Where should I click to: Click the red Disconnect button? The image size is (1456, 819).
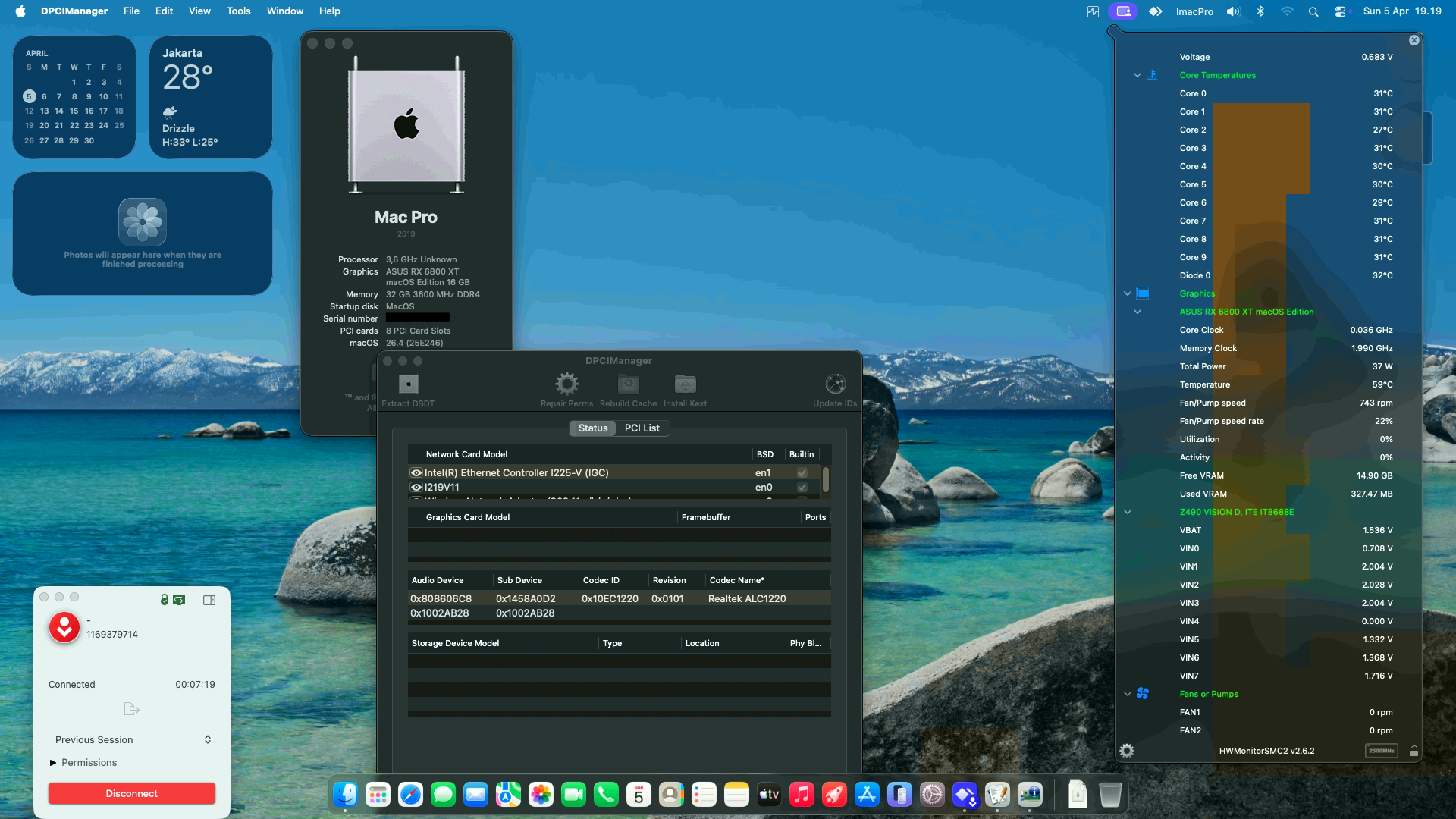[x=132, y=793]
